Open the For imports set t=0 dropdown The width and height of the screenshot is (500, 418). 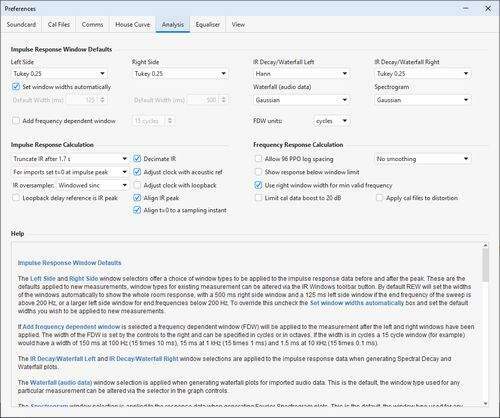[70, 172]
